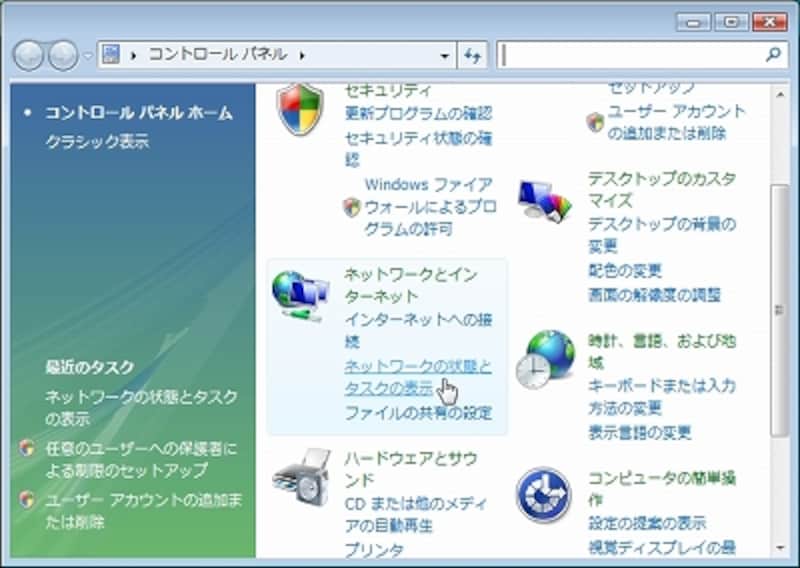Click the Desktop customization monitor icon
Image resolution: width=800 pixels, height=568 pixels.
[544, 201]
